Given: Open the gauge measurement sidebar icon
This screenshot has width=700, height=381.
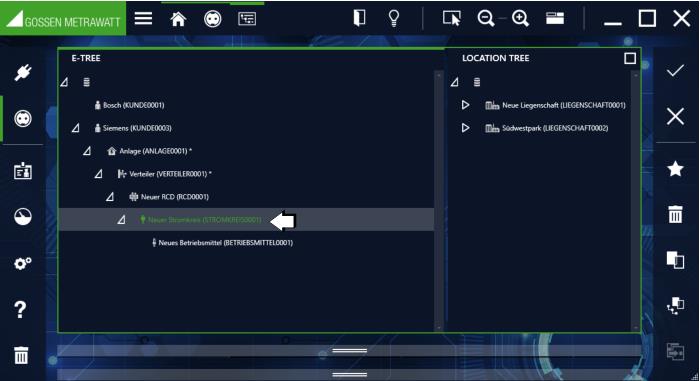Looking at the screenshot, I should [x=23, y=217].
